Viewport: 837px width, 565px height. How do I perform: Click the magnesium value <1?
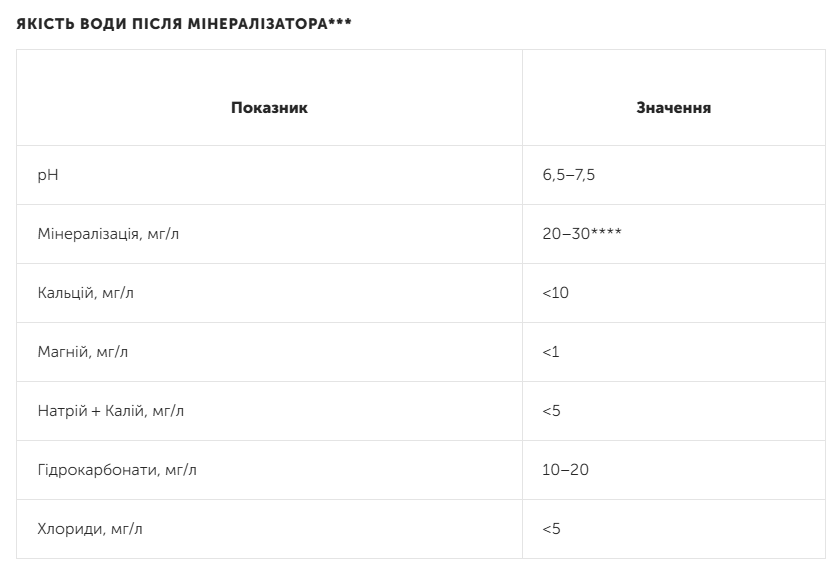551,352
